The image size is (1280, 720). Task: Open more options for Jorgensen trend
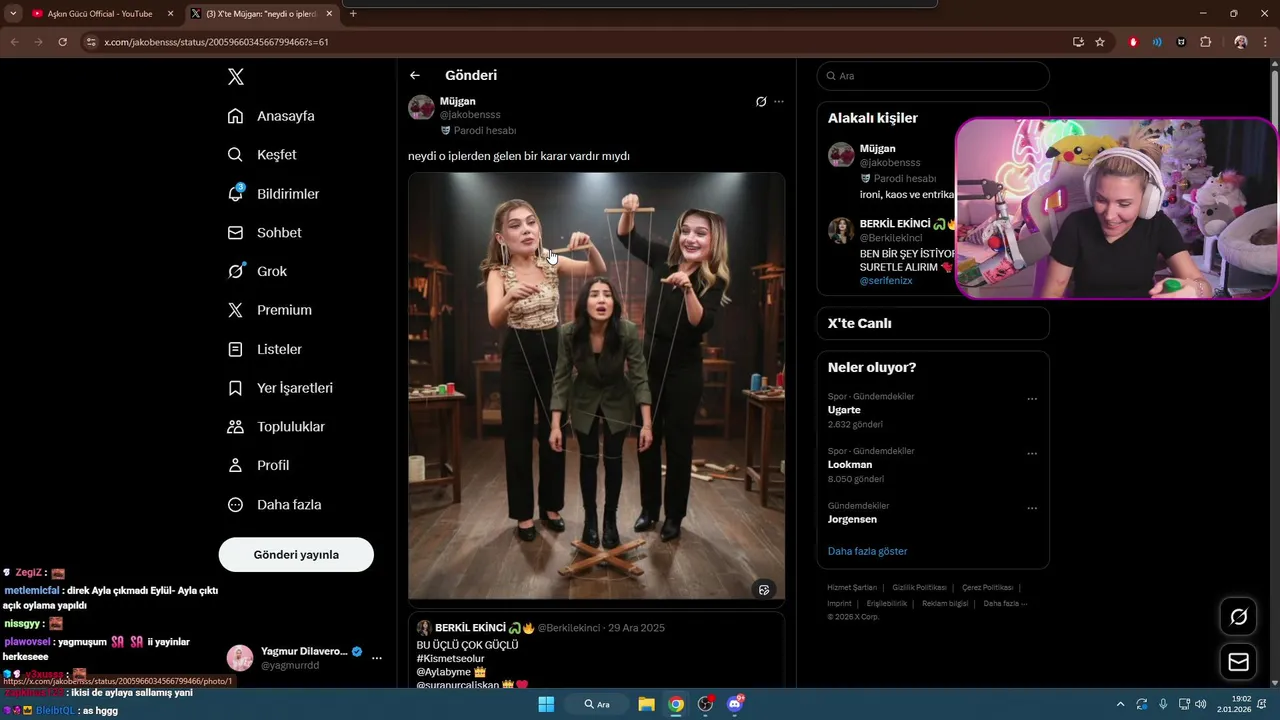(1032, 507)
